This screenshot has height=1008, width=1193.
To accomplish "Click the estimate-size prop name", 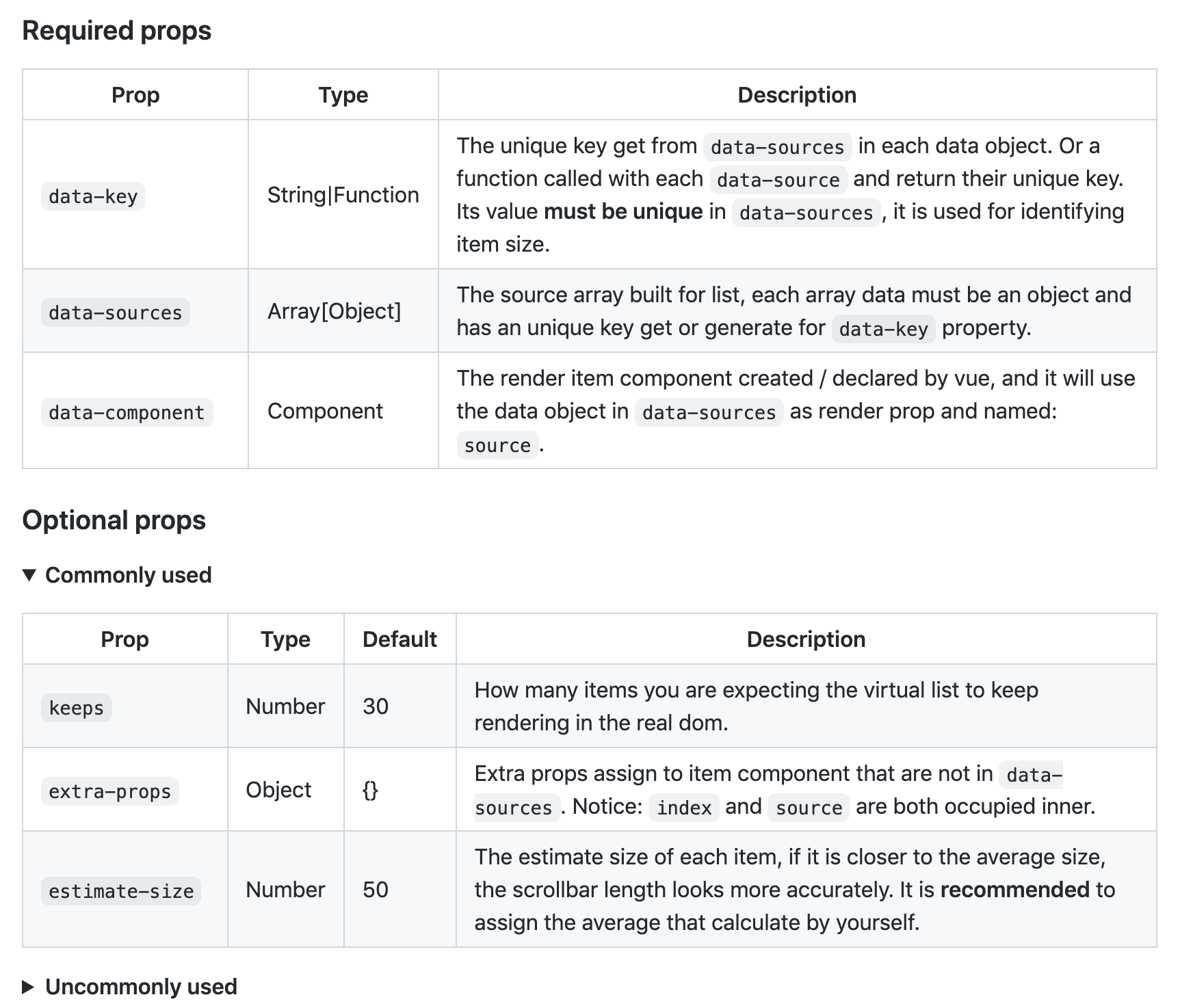I will (121, 891).
